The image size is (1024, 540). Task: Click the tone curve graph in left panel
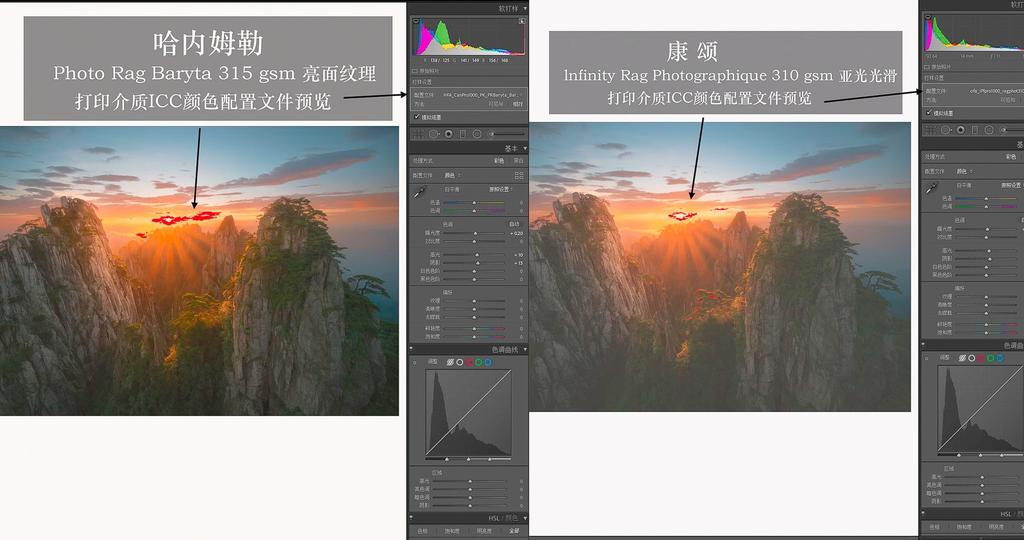468,413
